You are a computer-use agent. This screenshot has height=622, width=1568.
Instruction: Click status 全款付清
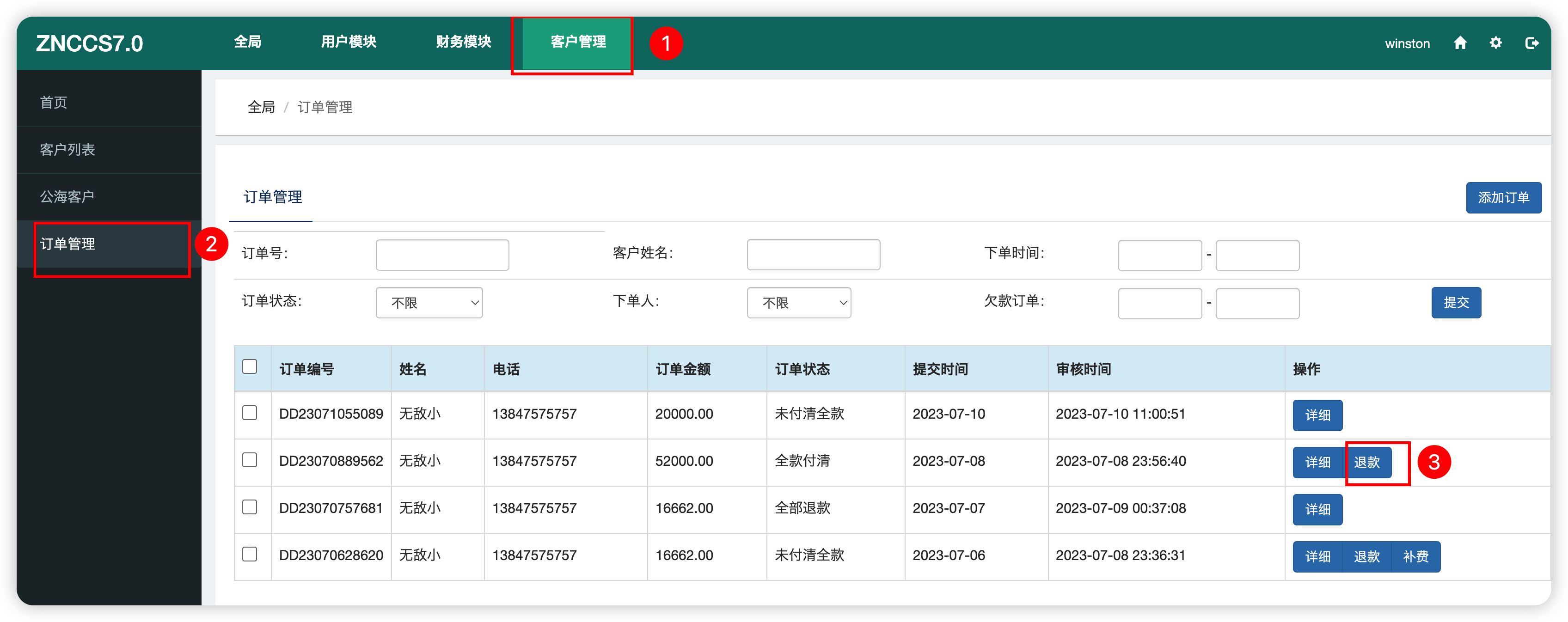(x=802, y=461)
